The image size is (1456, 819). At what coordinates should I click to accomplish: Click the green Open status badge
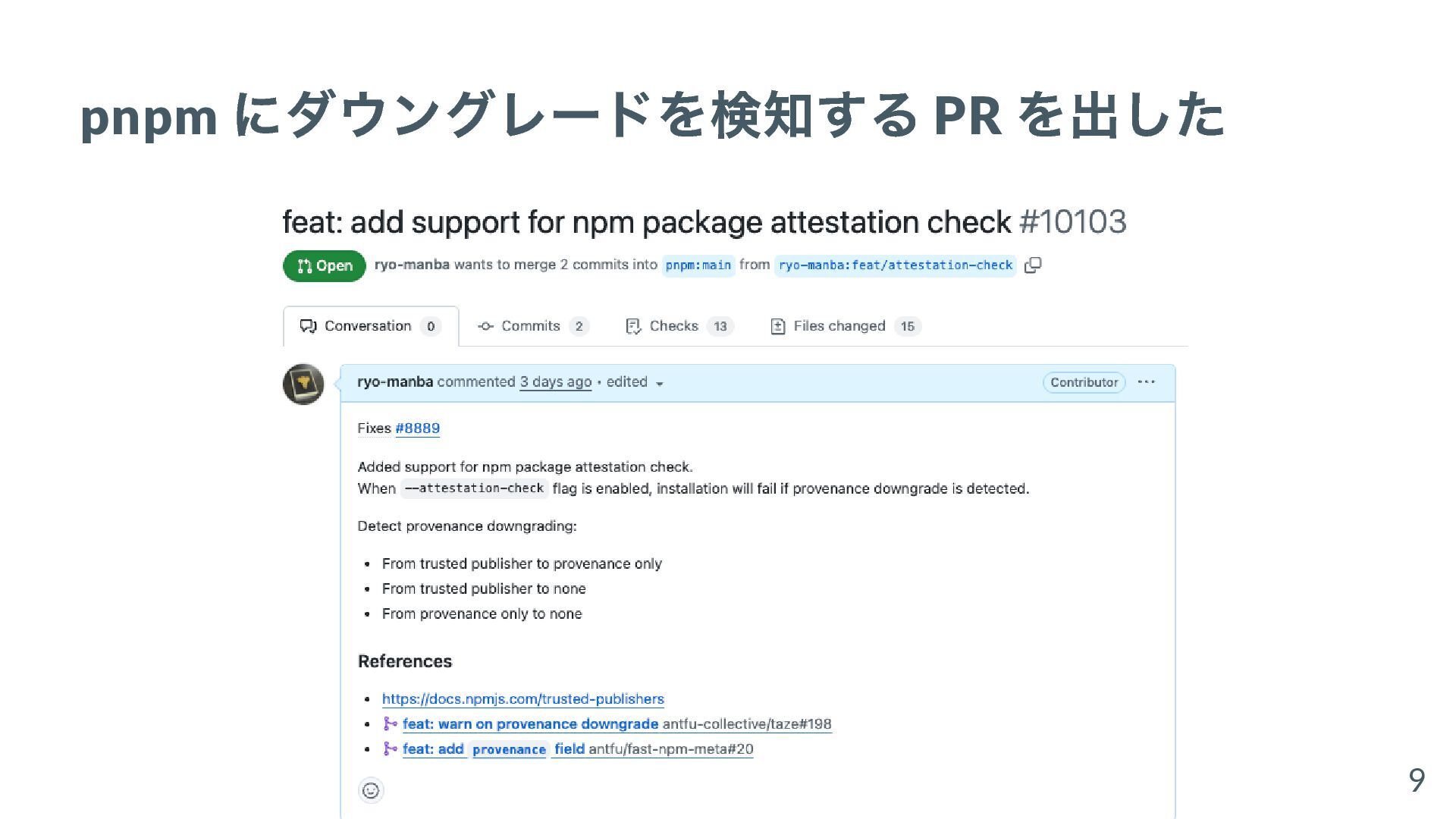(325, 266)
